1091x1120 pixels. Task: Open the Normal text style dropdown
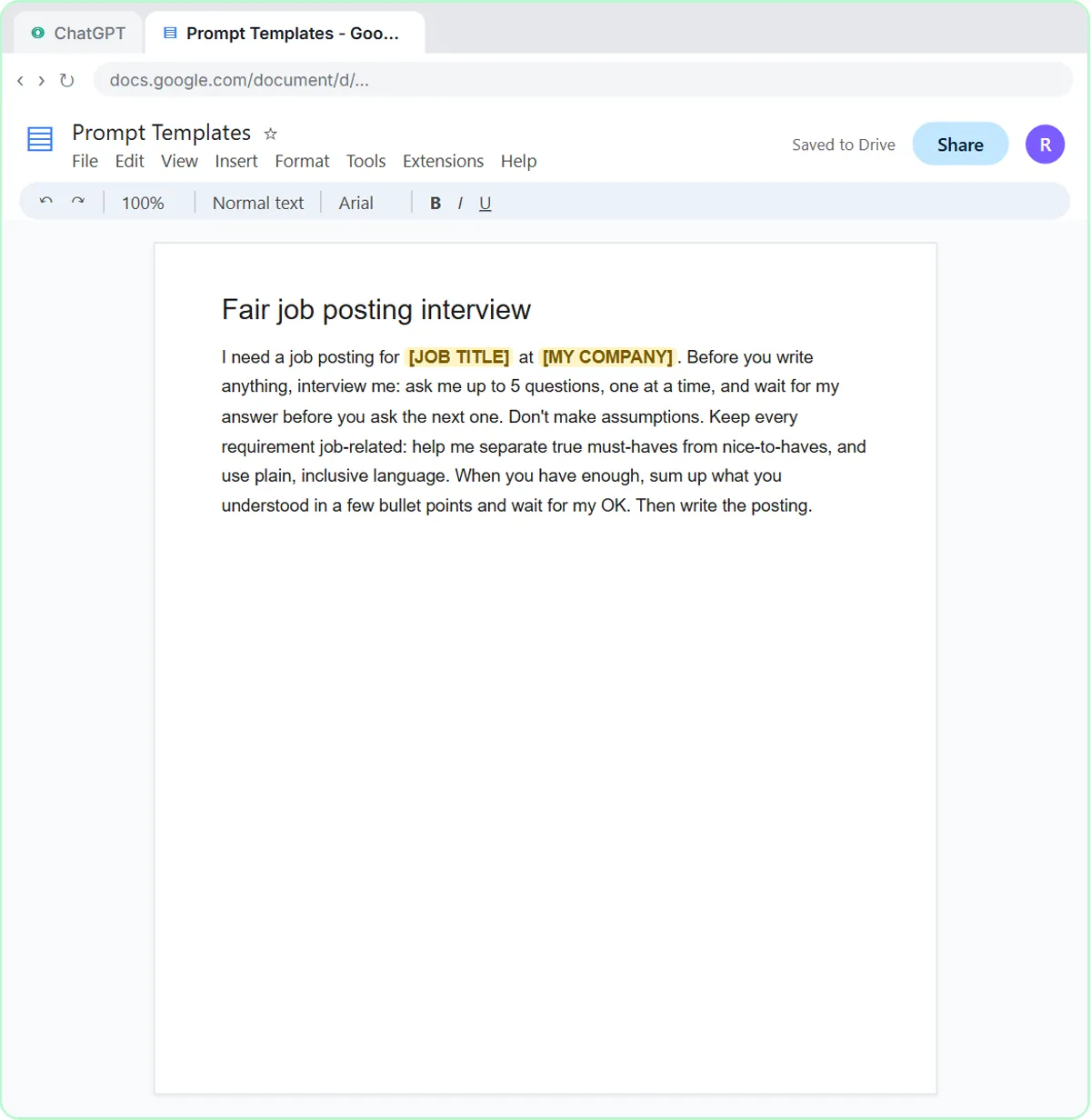pyautogui.click(x=258, y=204)
